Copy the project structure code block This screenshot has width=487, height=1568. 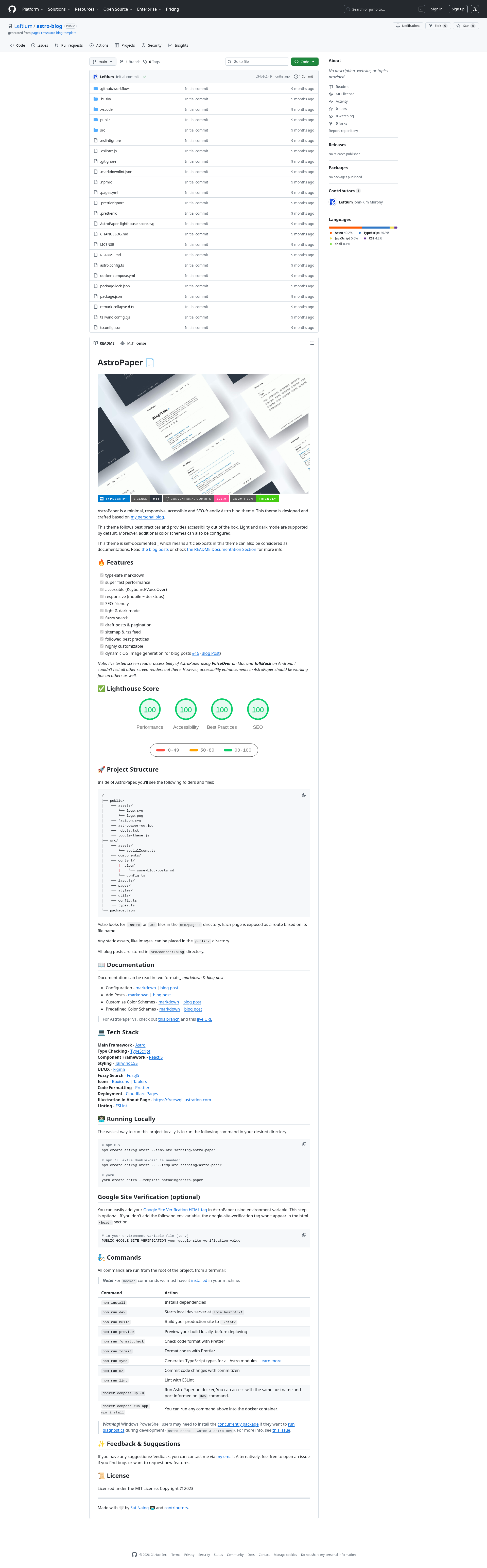click(304, 795)
